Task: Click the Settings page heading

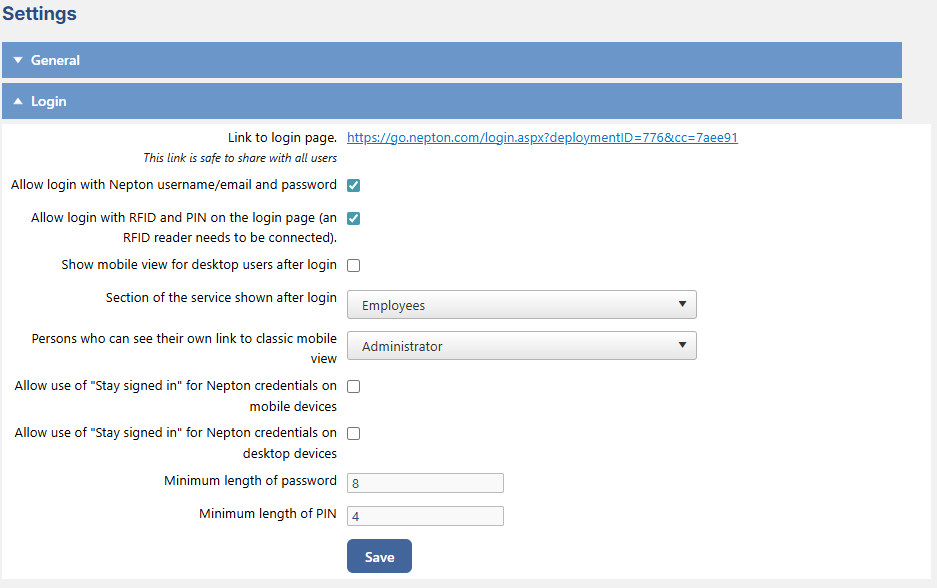Action: pyautogui.click(x=39, y=14)
